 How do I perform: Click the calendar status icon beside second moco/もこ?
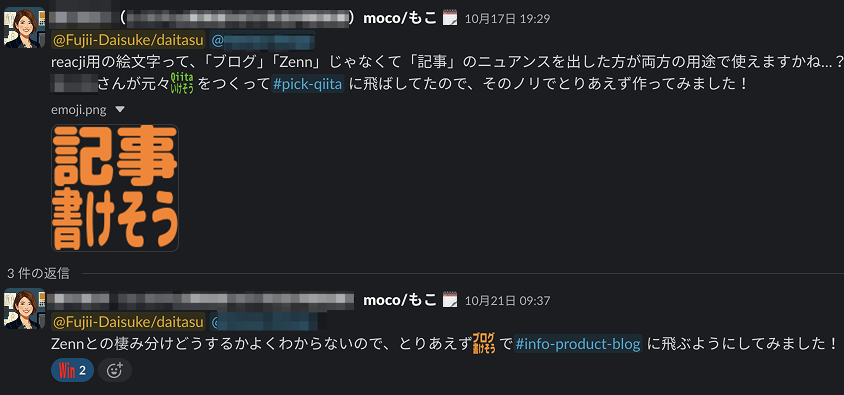(x=449, y=300)
